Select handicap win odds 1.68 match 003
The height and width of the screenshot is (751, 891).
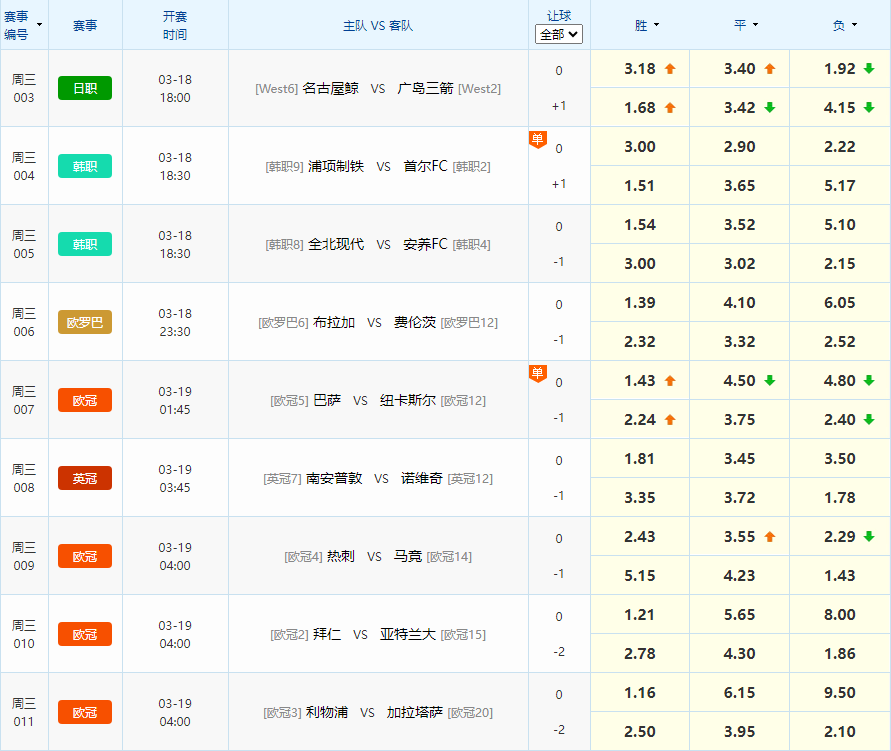pos(640,107)
